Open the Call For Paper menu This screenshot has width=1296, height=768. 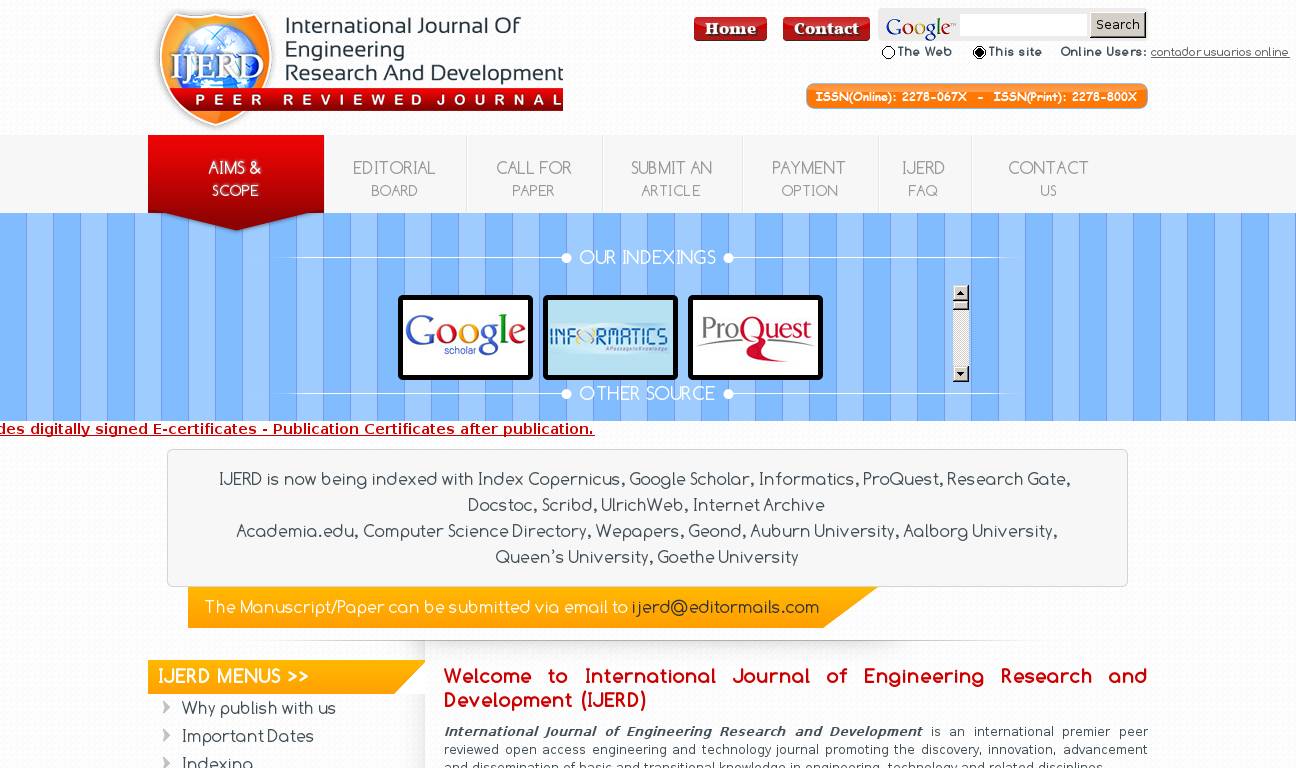pyautogui.click(x=534, y=179)
